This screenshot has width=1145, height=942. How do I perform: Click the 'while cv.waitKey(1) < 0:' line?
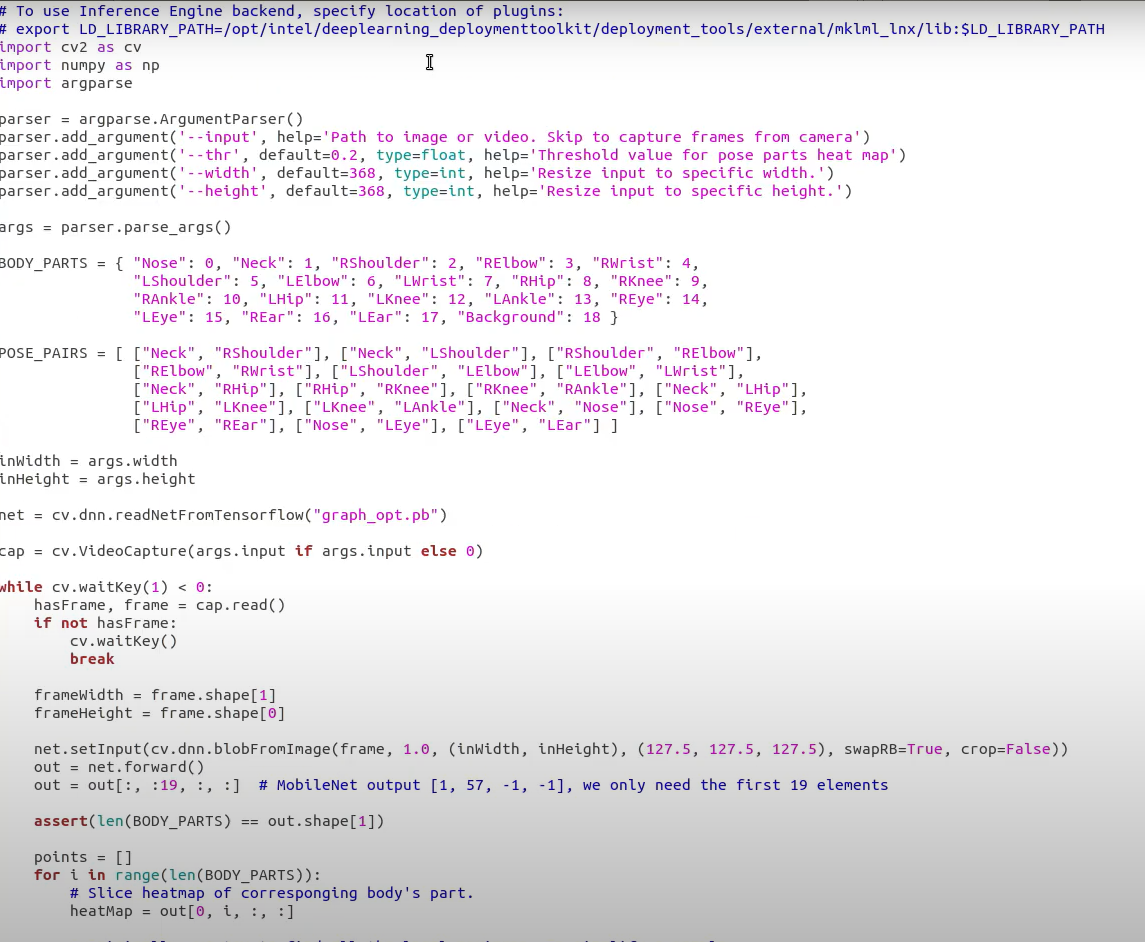pos(107,587)
